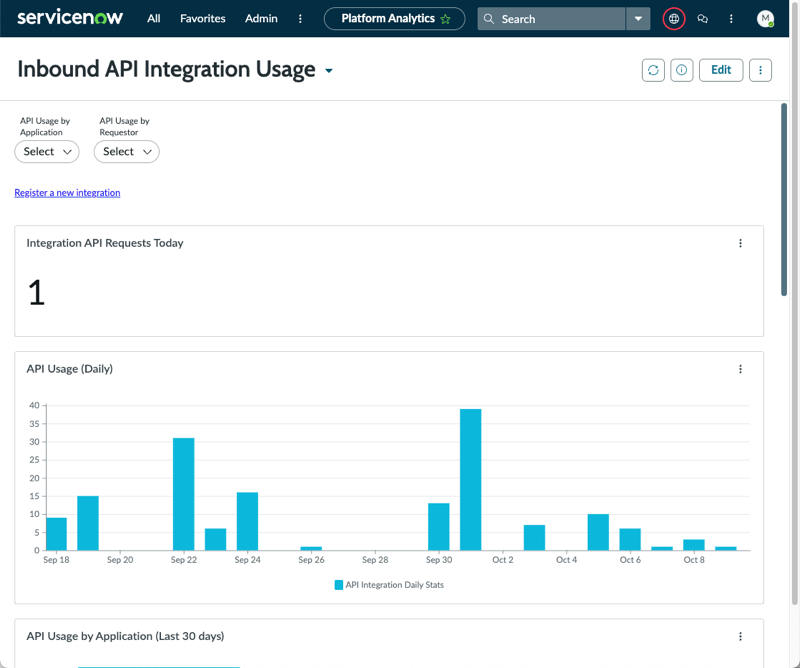Screen dimensions: 800x668
Task: Click the Sep 30 bar in chart
Action: (x=439, y=527)
